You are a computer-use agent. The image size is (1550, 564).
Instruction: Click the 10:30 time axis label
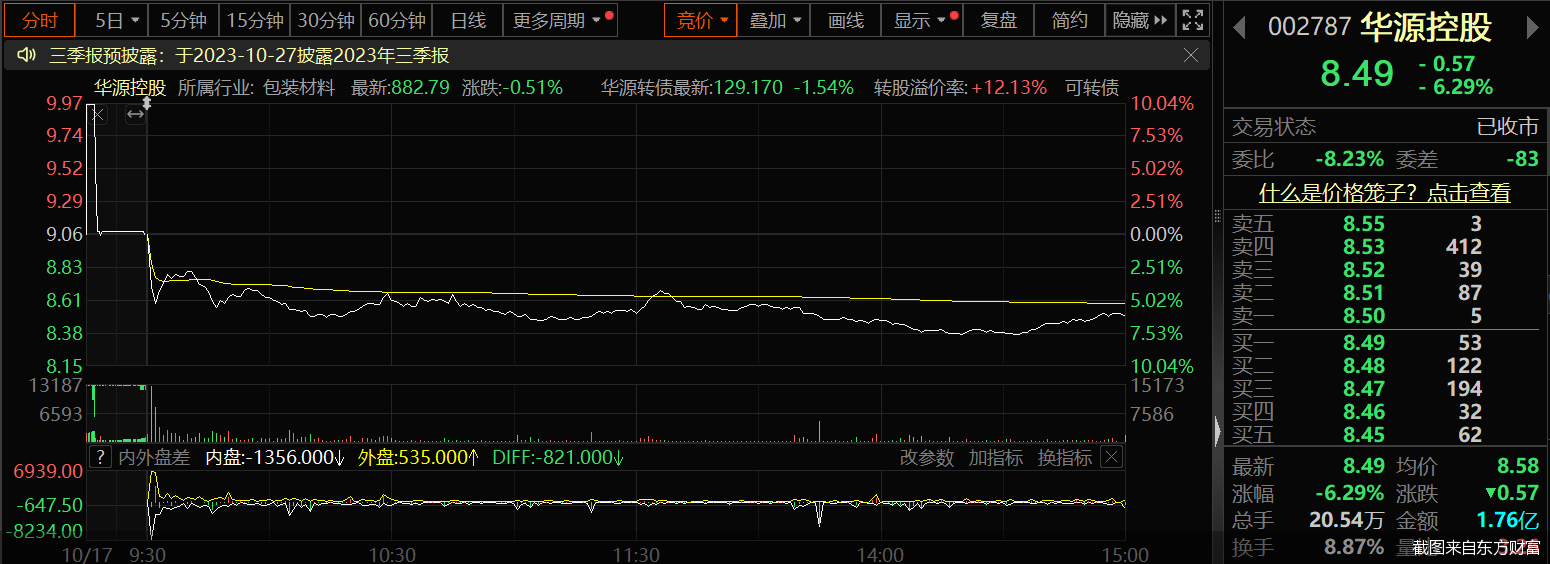(x=392, y=554)
